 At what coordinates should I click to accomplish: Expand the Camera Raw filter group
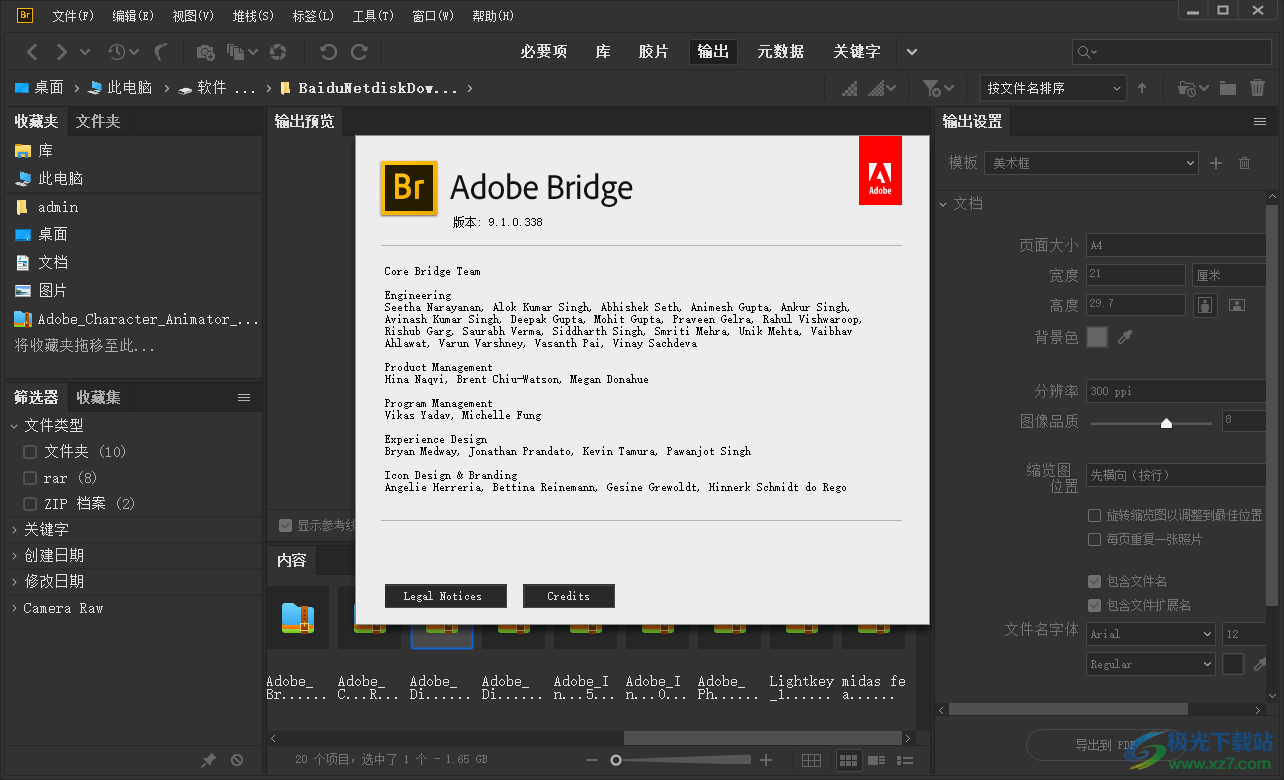(14, 608)
